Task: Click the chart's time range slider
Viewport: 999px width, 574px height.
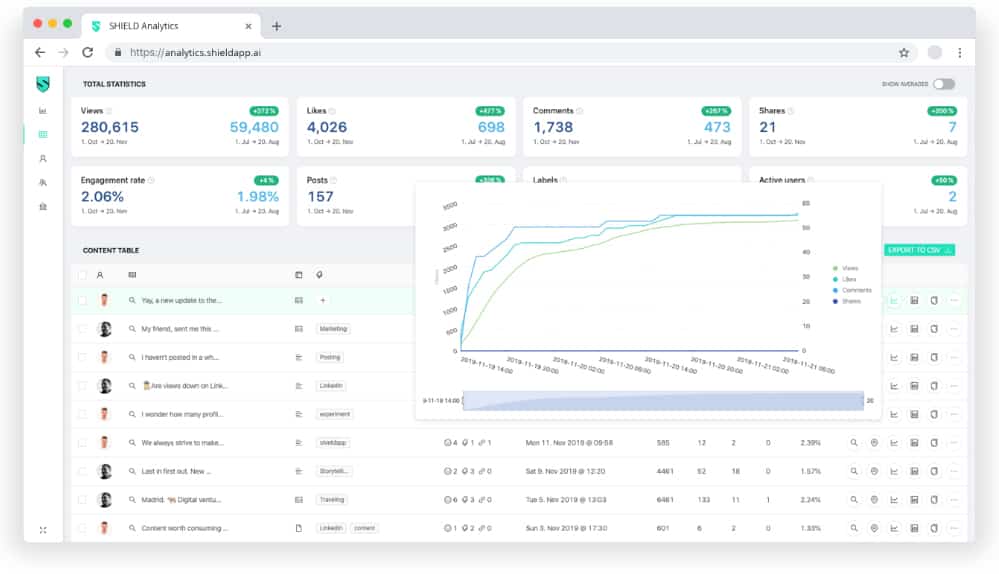Action: 662,401
